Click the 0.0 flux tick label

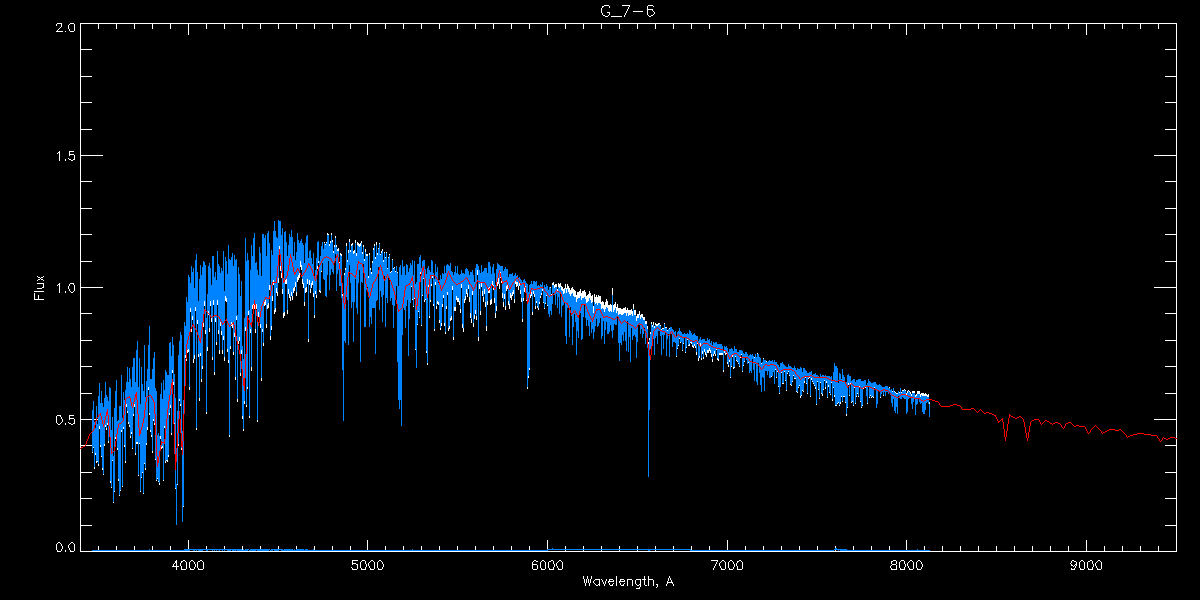(x=65, y=548)
